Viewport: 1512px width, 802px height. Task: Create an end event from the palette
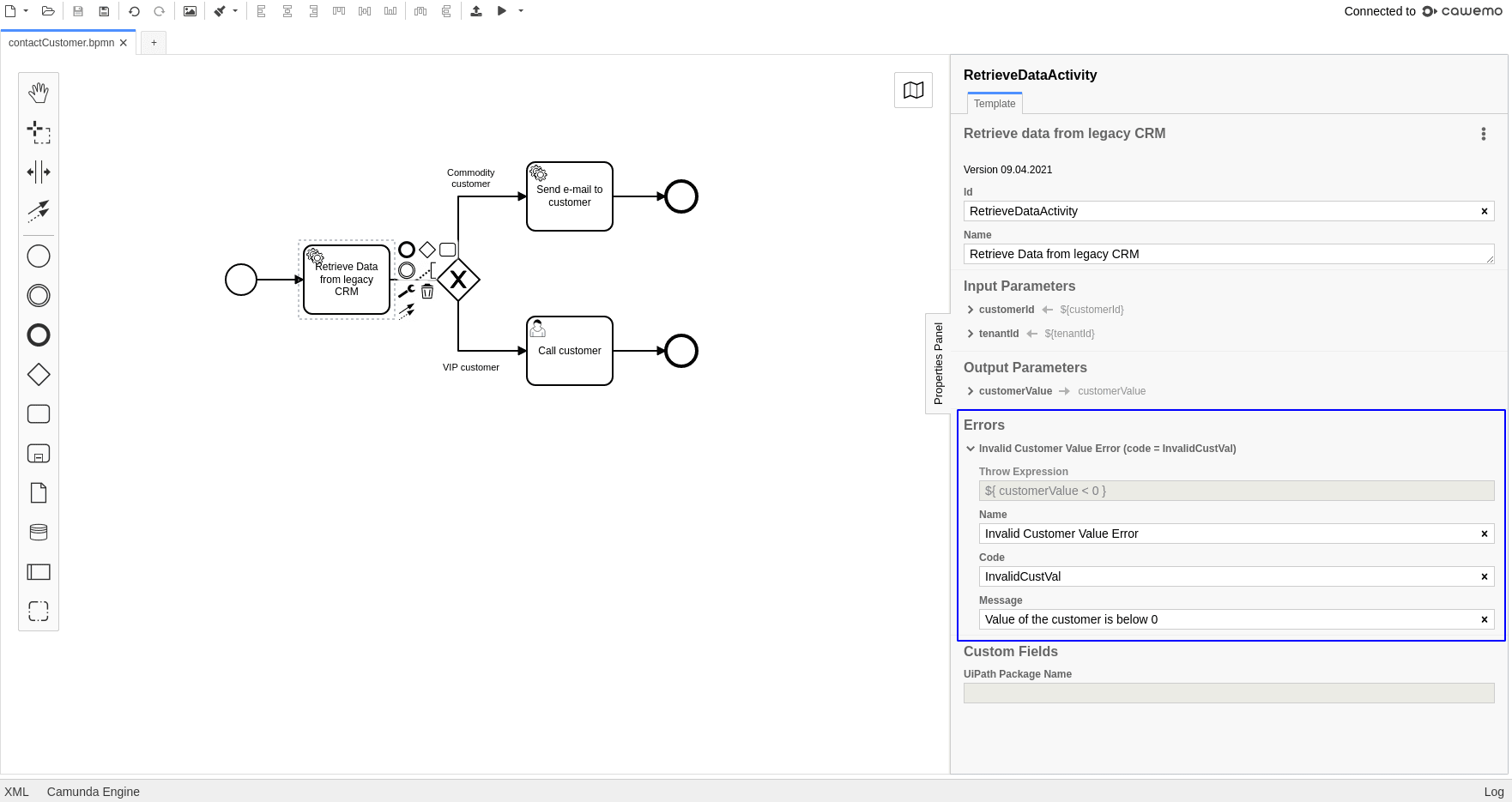pos(39,335)
